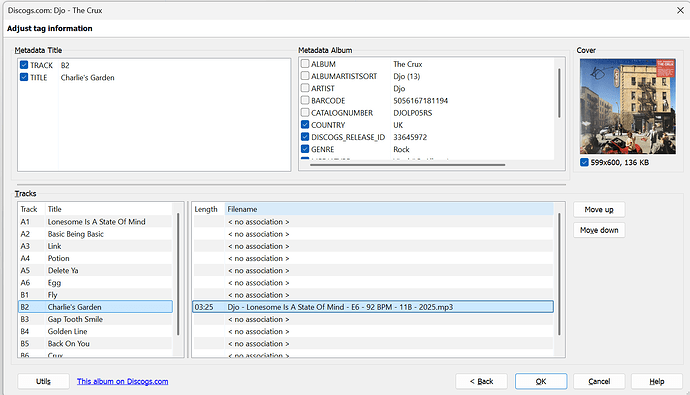Open the Utils button
The width and height of the screenshot is (690, 395).
point(43,381)
